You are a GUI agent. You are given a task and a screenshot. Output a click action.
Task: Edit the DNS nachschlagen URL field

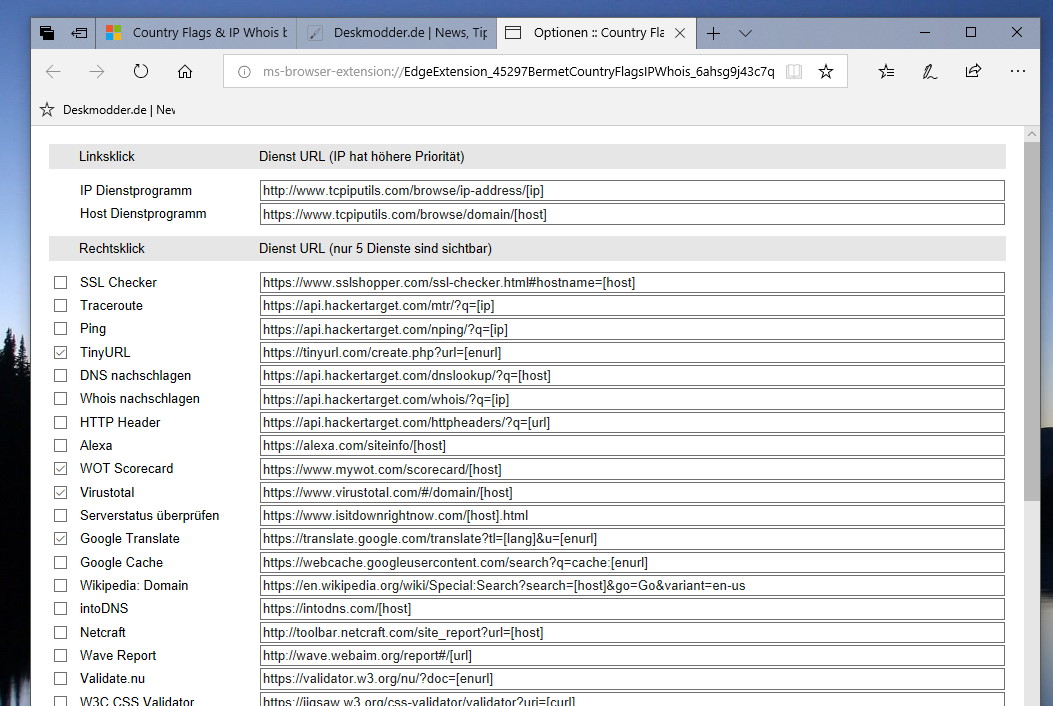(632, 376)
